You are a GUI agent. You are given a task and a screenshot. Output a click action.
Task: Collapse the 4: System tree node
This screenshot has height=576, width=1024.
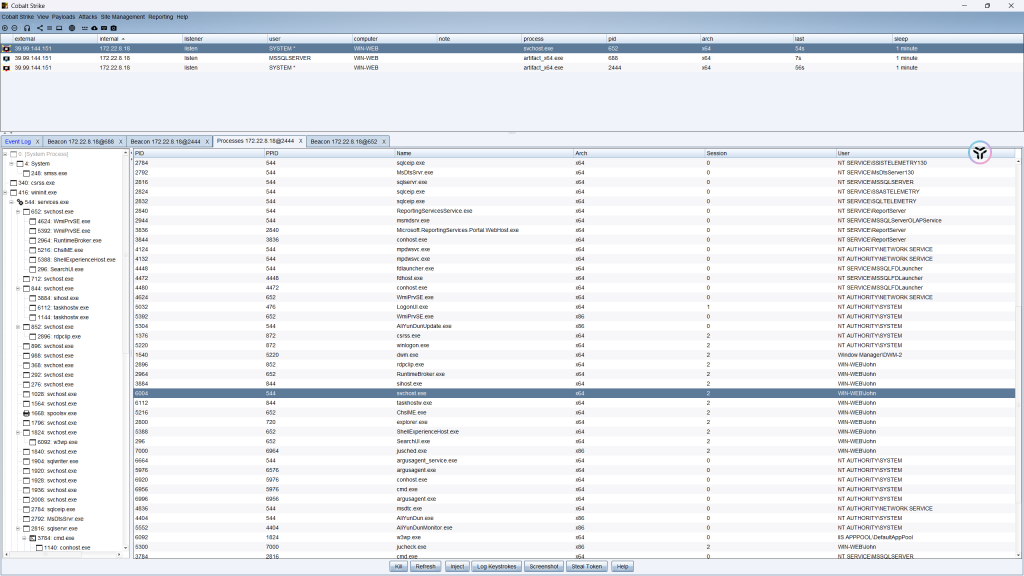(12, 163)
